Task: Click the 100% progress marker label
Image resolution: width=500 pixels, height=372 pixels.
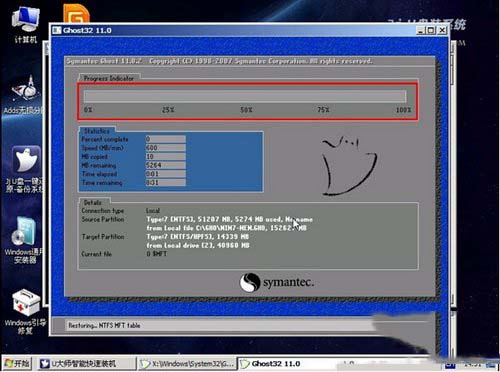Action: click(x=403, y=110)
